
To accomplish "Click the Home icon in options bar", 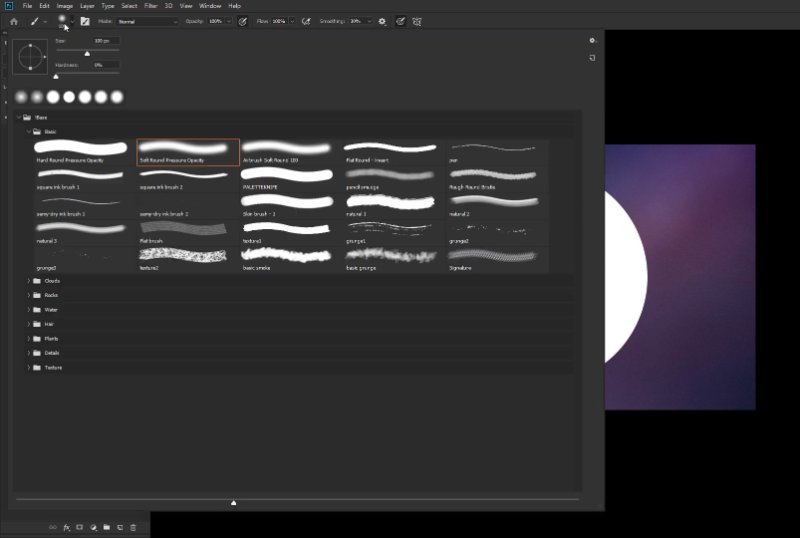I will tap(14, 20).
